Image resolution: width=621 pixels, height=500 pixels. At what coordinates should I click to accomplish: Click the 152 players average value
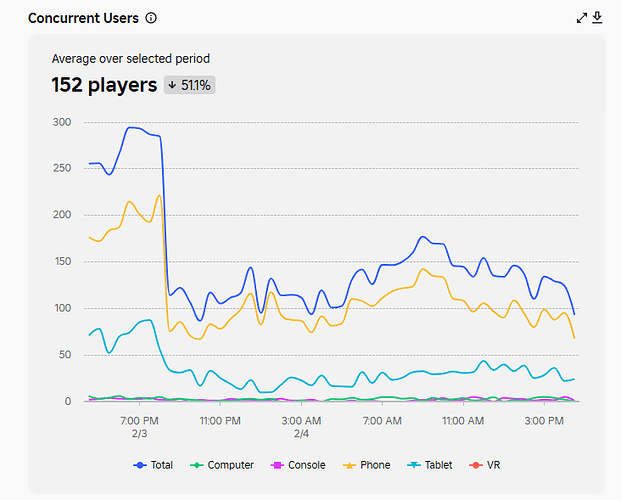pos(104,85)
